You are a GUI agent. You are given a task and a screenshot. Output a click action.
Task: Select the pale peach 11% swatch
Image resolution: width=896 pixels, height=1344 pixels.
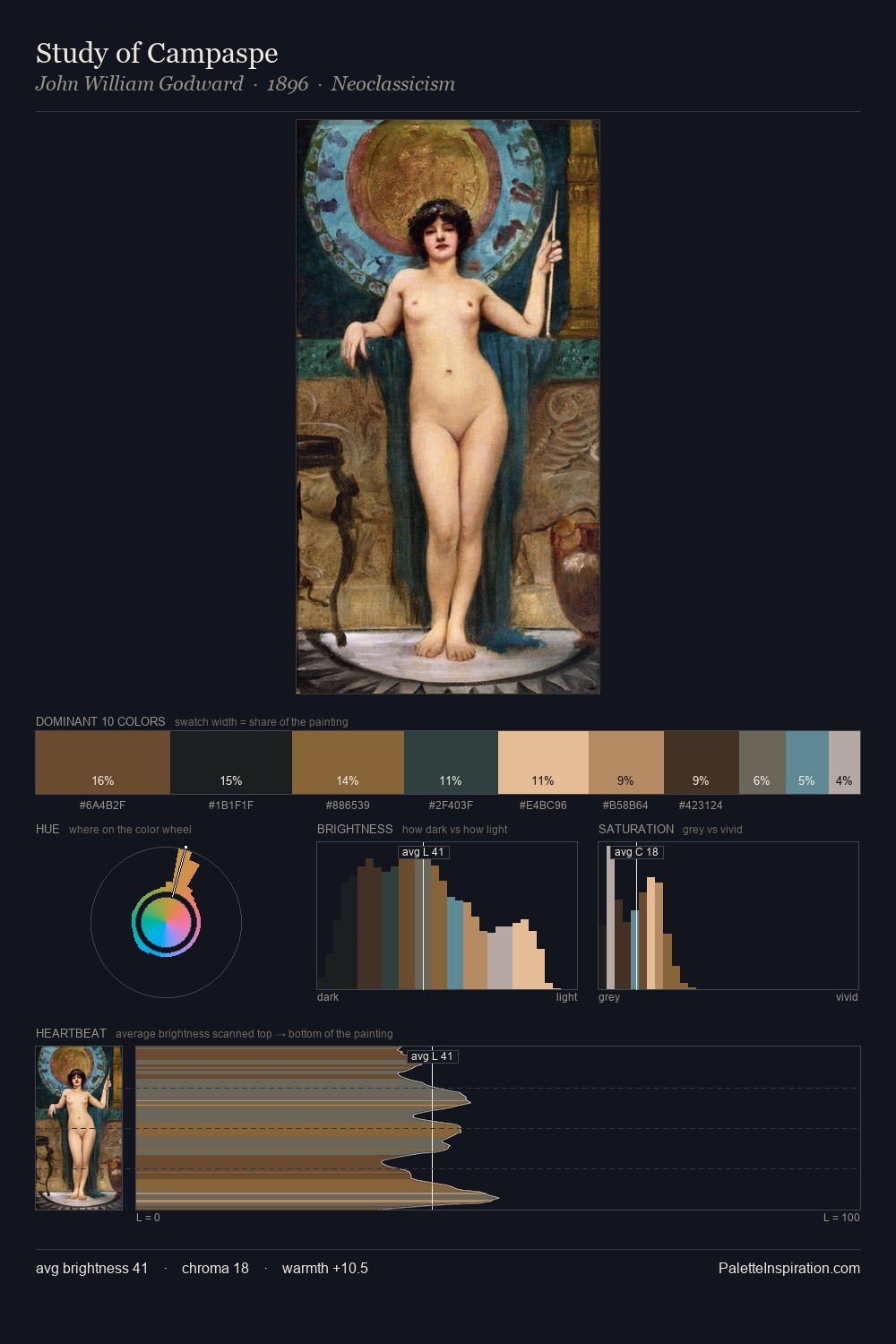coord(543,762)
